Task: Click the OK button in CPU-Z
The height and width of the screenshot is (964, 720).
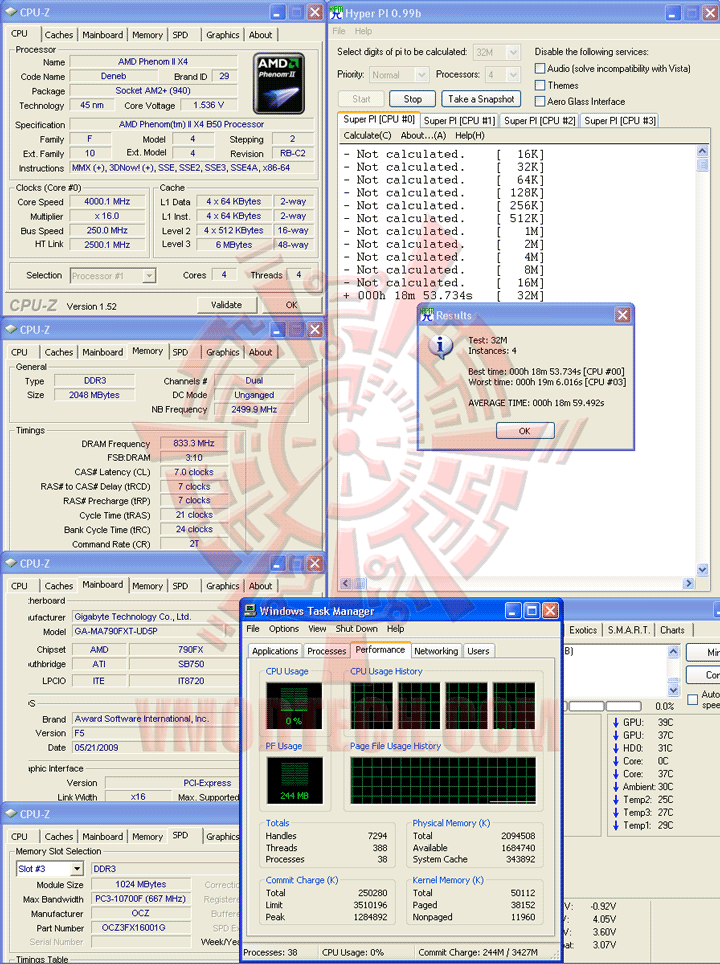Action: coord(291,305)
